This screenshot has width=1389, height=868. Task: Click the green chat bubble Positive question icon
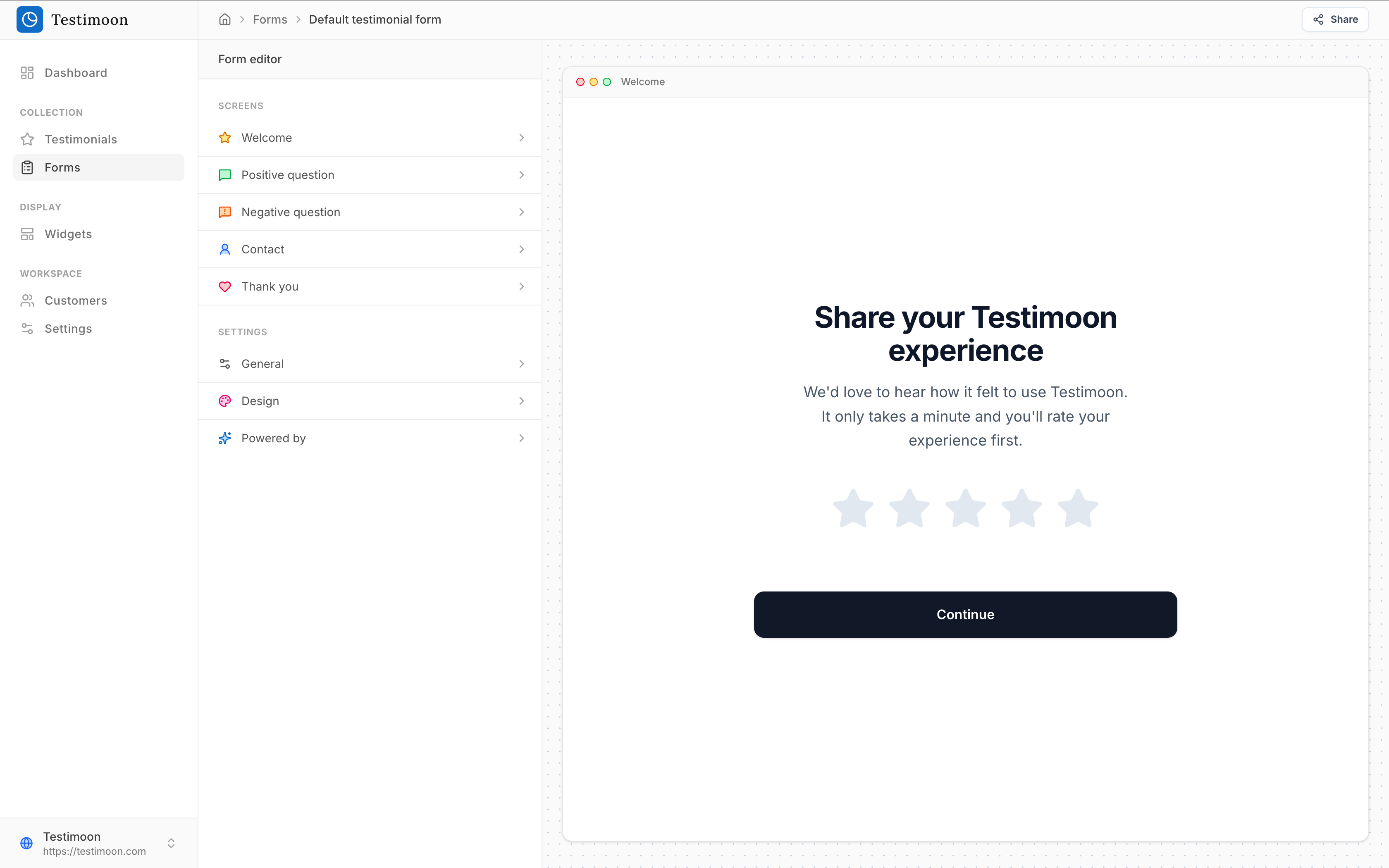[x=225, y=175]
